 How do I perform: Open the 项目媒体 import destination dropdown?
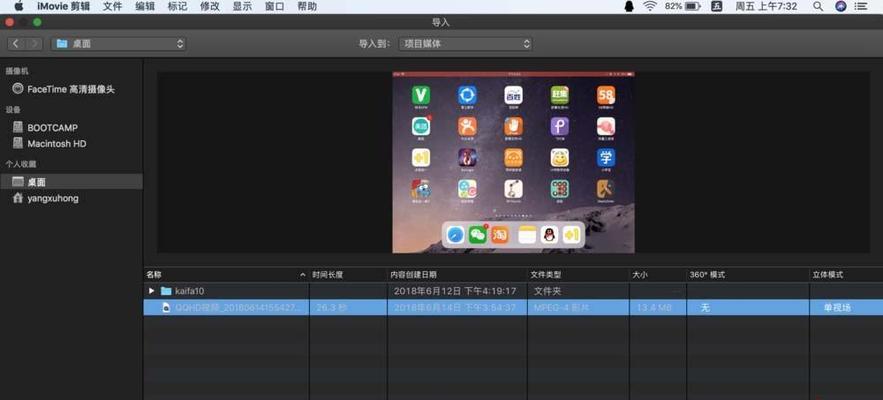pyautogui.click(x=465, y=43)
